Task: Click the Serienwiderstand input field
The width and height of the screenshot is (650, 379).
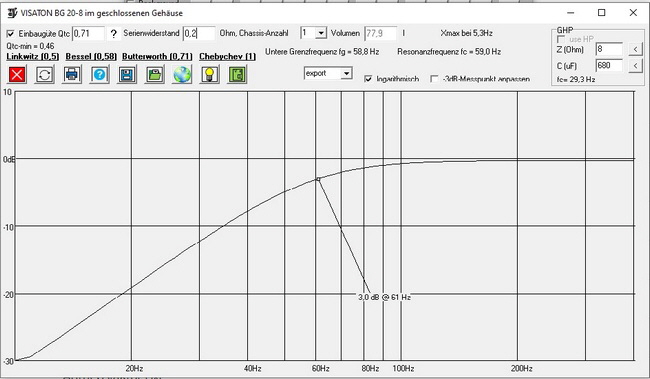Action: pos(199,34)
